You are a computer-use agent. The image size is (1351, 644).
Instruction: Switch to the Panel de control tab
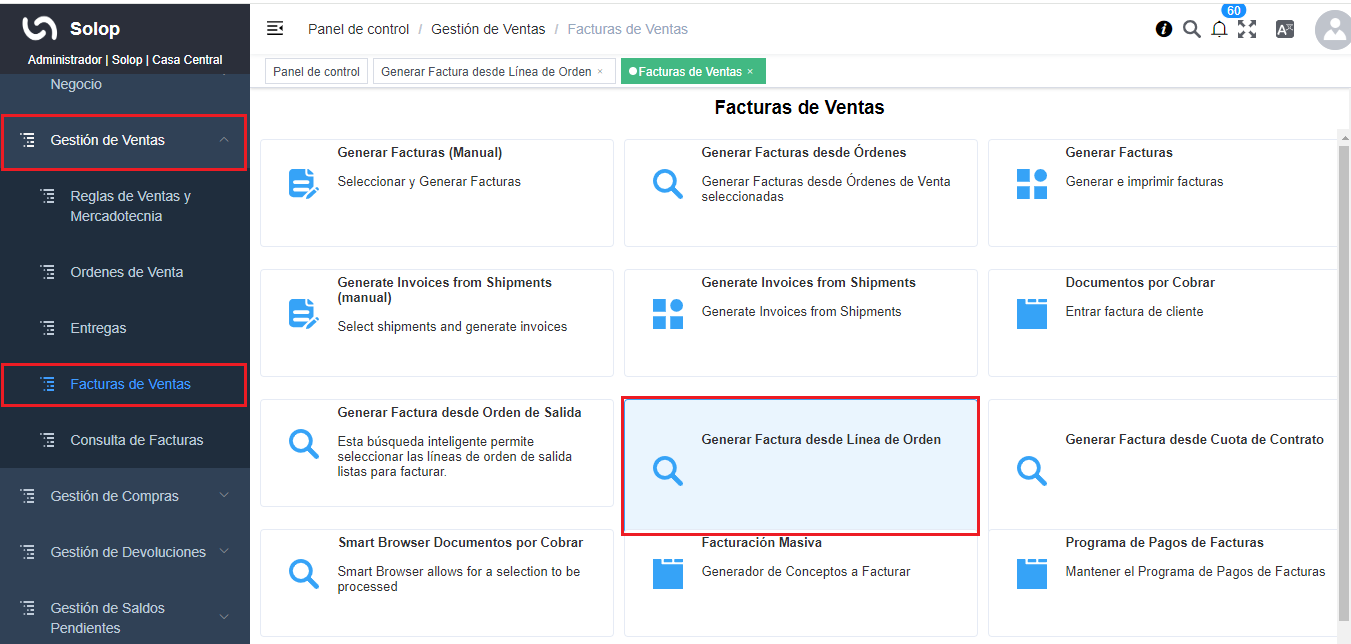[x=316, y=72]
